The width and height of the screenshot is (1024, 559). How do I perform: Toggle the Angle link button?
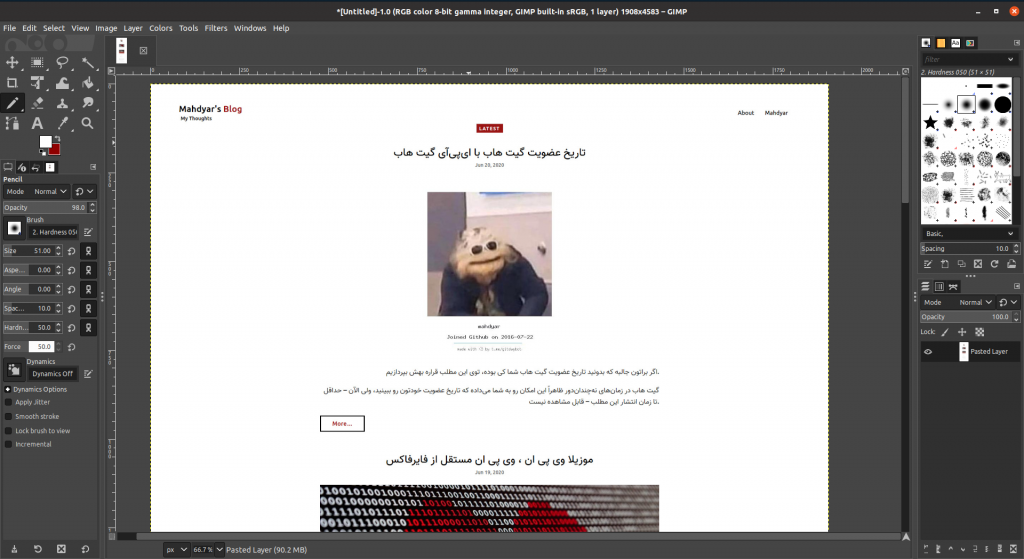click(89, 289)
